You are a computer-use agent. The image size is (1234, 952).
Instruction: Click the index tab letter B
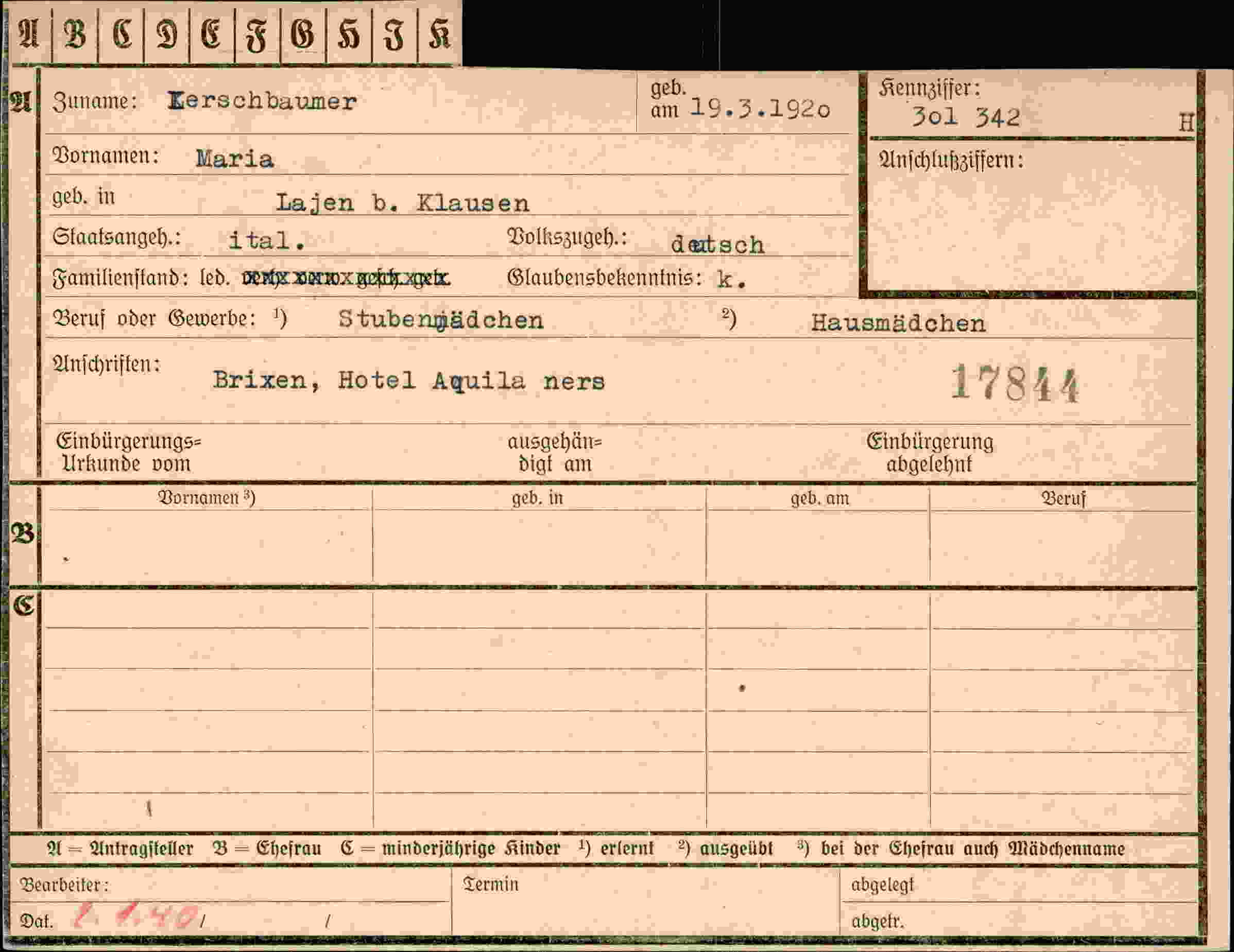tap(75, 34)
